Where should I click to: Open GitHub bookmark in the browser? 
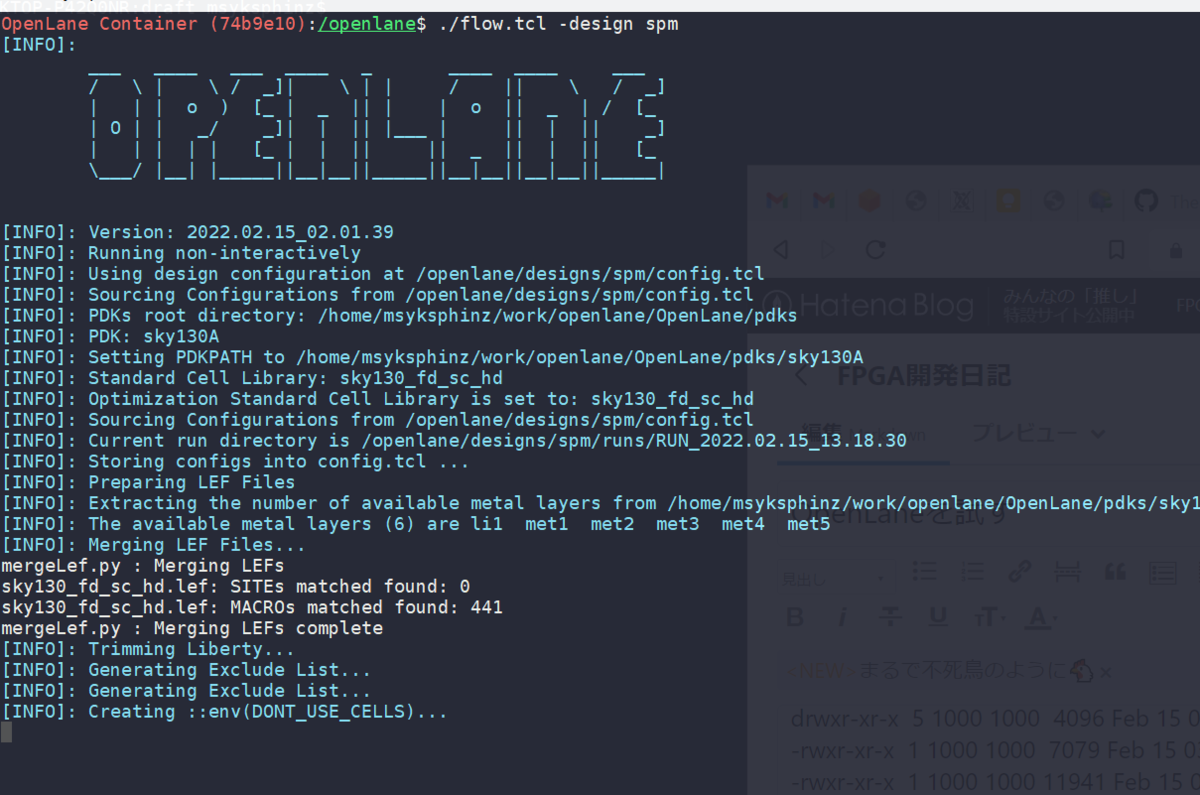pos(1146,201)
